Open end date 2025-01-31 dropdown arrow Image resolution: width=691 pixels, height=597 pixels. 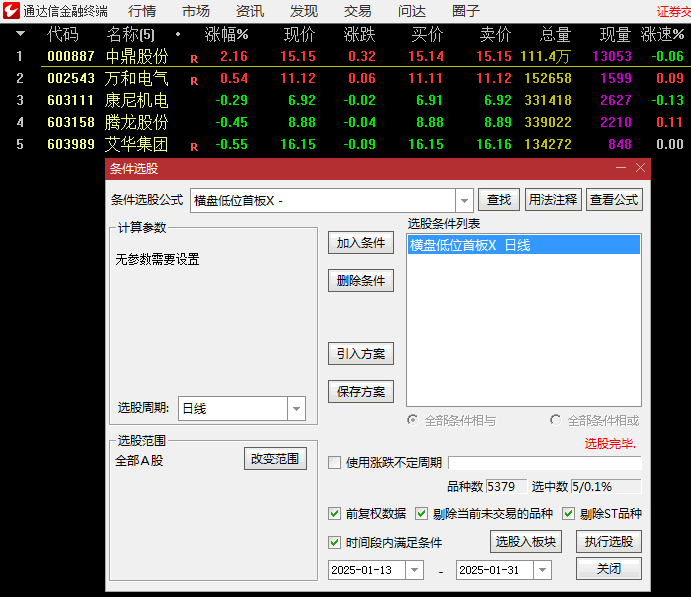[x=542, y=570]
